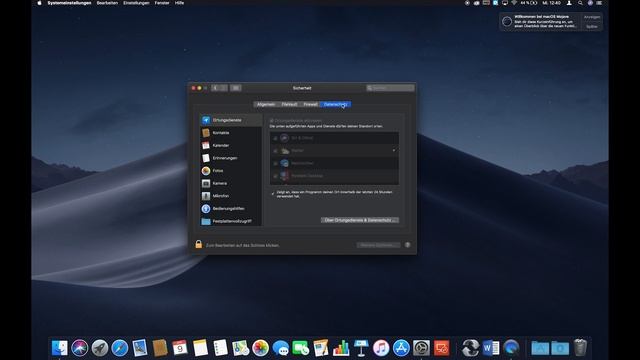640x360 pixels.
Task: Open Microsoft Word icon in Dock
Action: pos(491,348)
